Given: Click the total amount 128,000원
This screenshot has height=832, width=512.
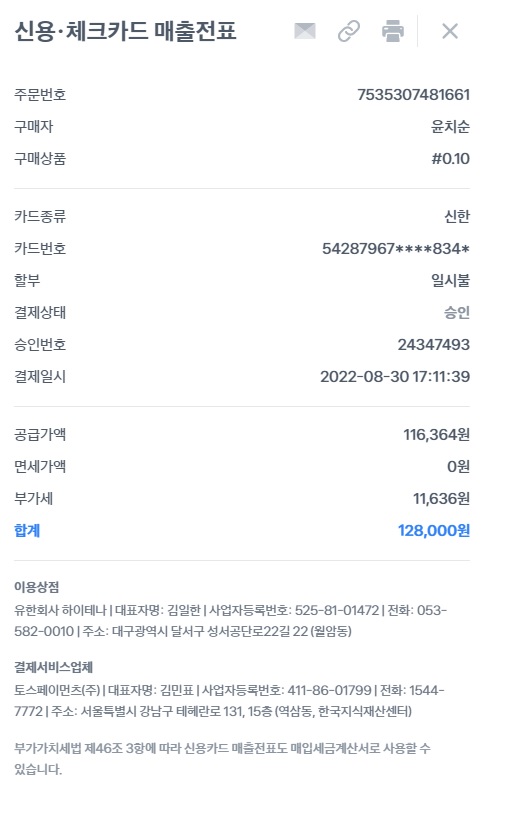Looking at the screenshot, I should (x=433, y=530).
